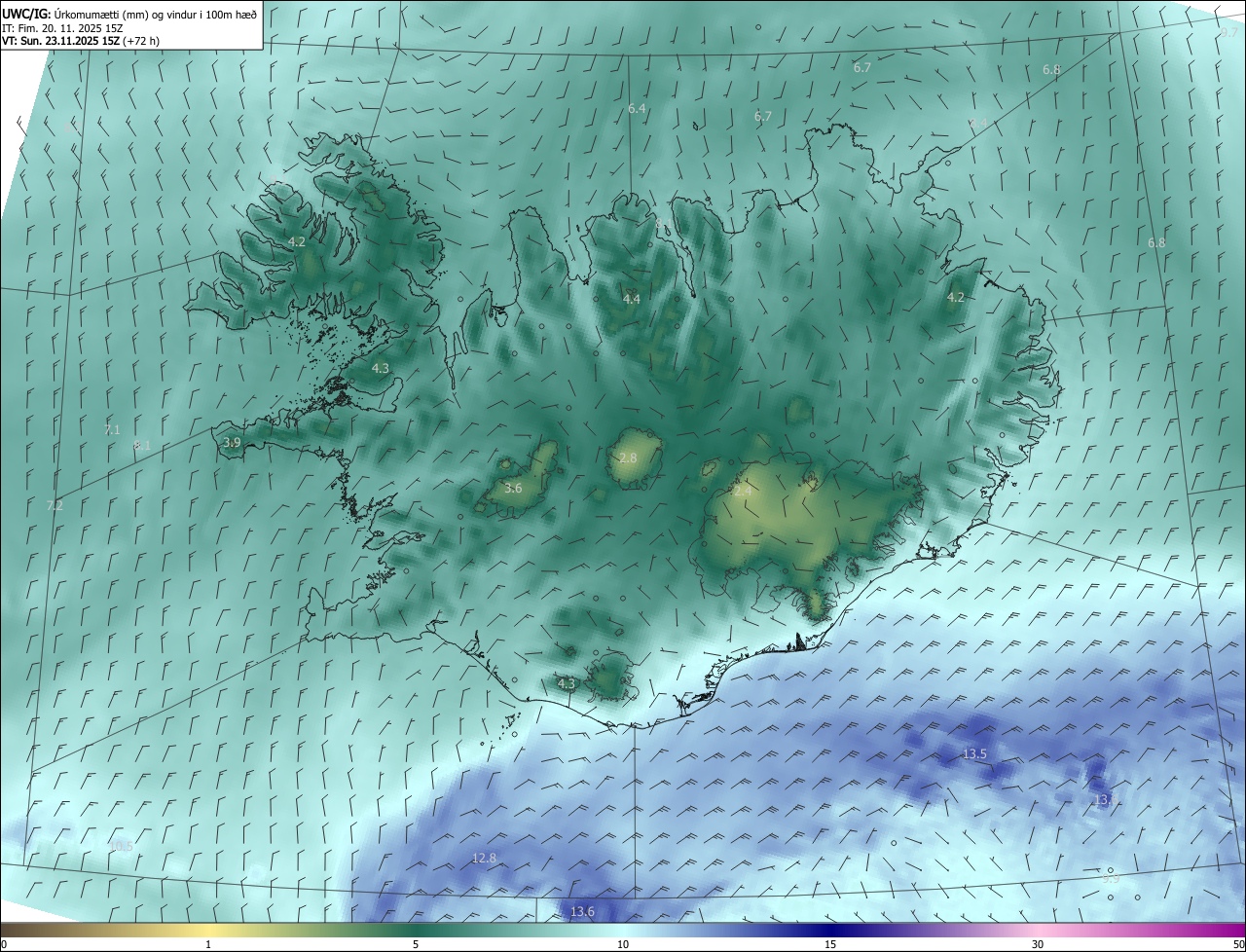1246x952 pixels.
Task: Click the 4.2 value label in the Westfjords
Action: pos(297,241)
